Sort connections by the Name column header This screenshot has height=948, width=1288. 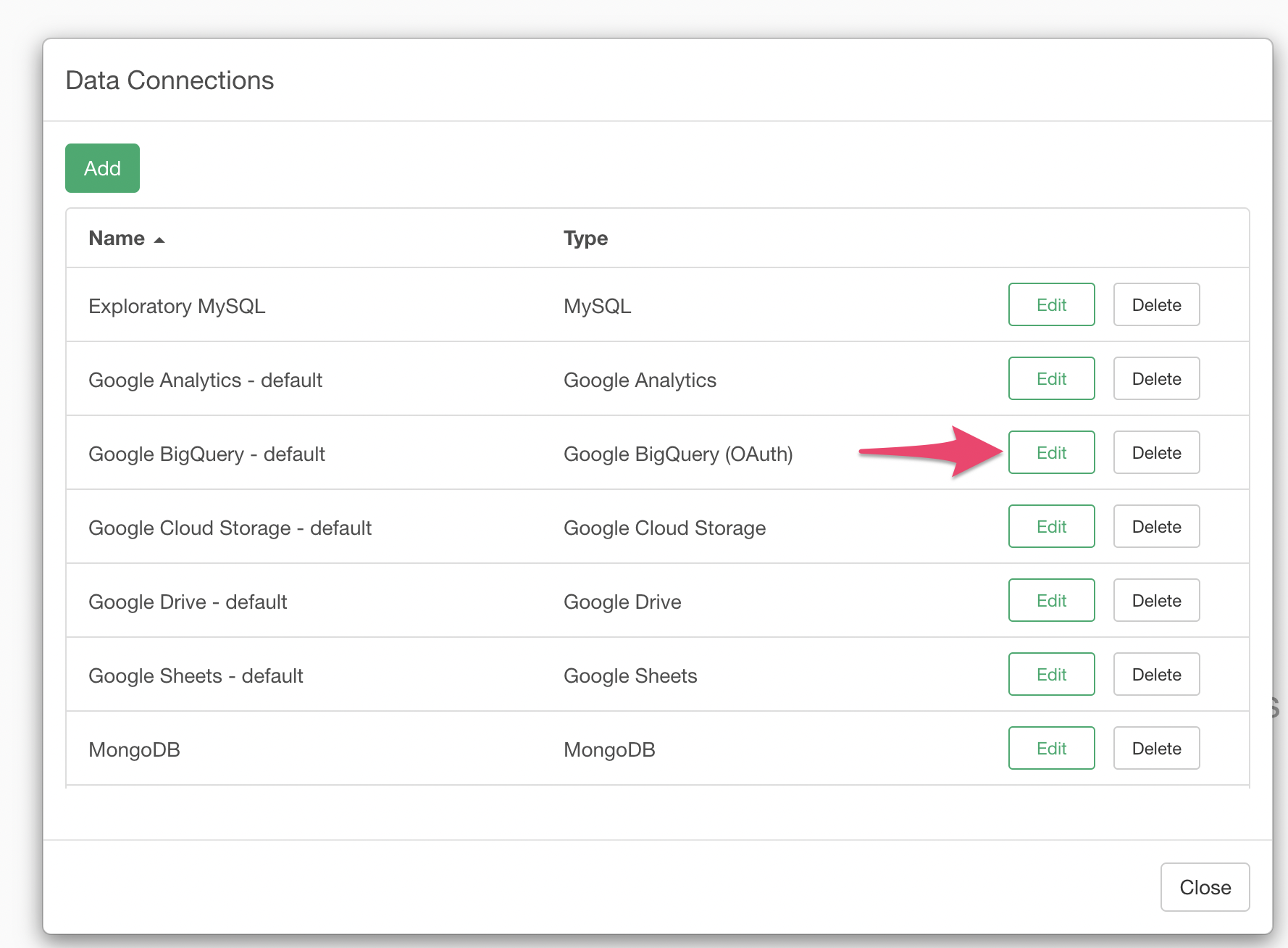(117, 238)
